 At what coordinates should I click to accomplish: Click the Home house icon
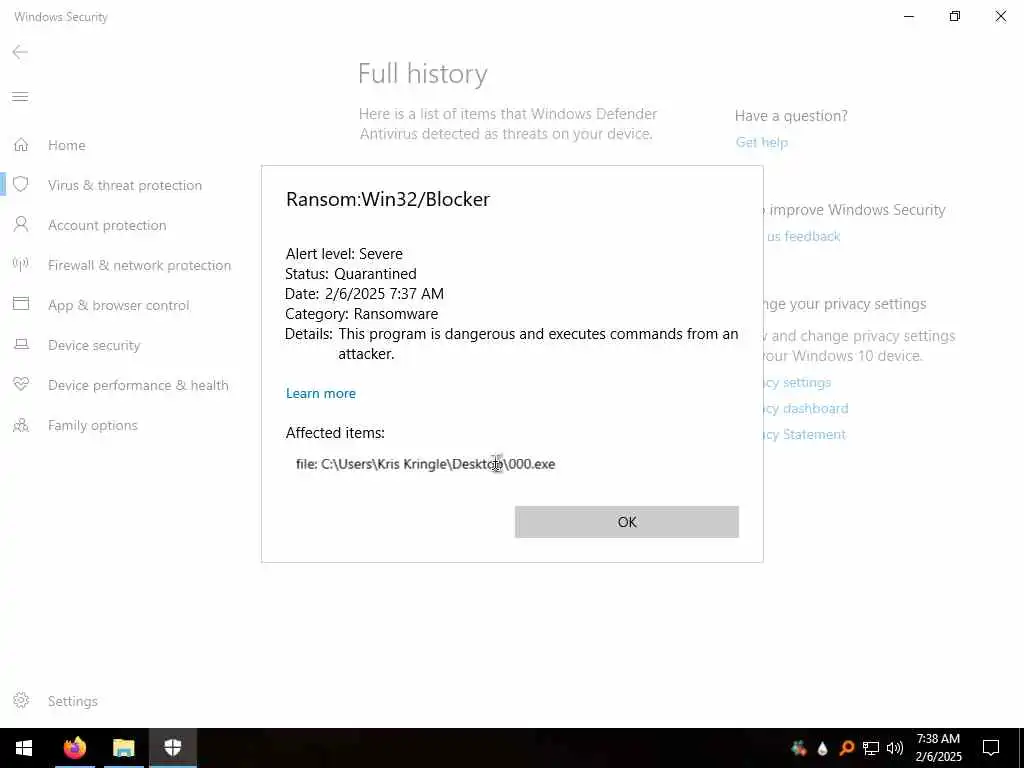[x=21, y=144]
